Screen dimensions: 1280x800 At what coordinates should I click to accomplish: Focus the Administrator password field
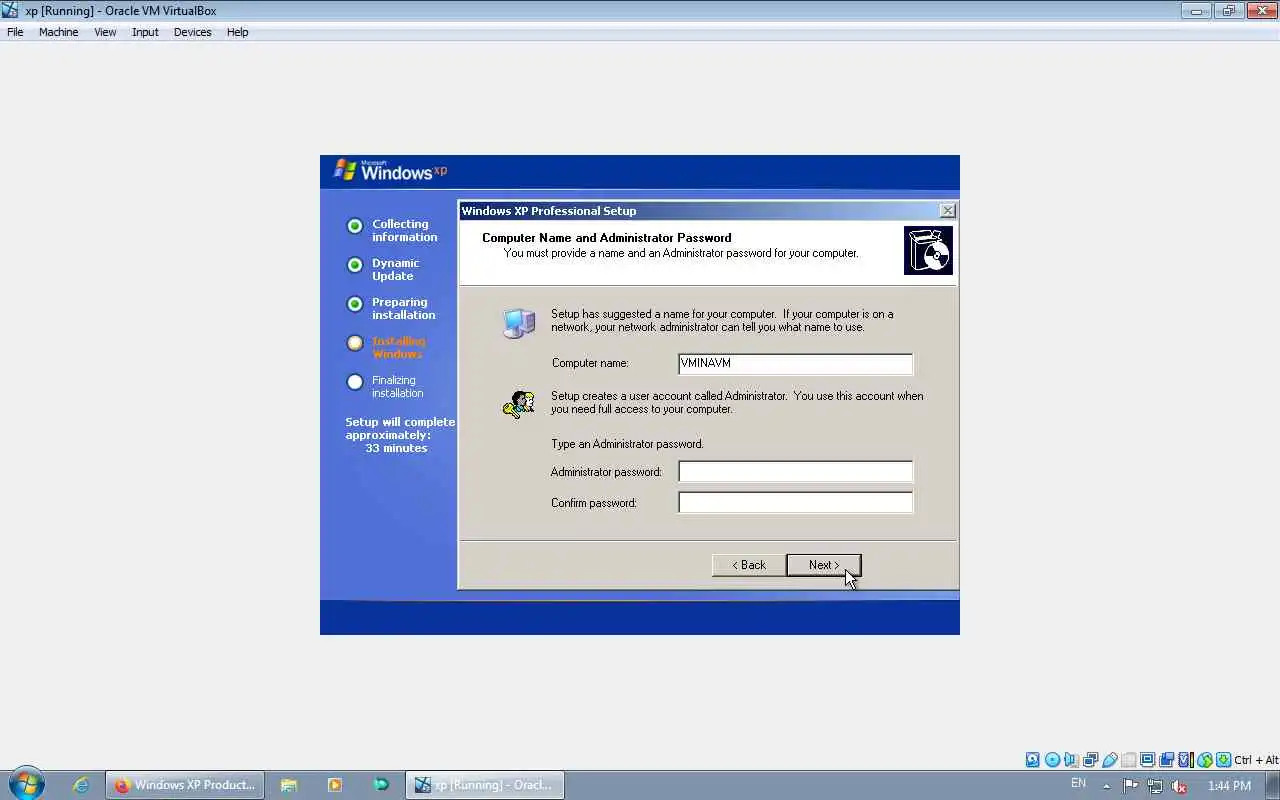coord(795,471)
